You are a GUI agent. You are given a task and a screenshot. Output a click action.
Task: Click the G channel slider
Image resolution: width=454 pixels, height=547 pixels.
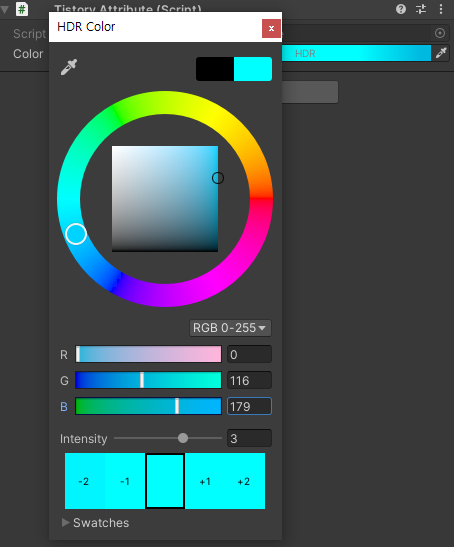[148, 380]
